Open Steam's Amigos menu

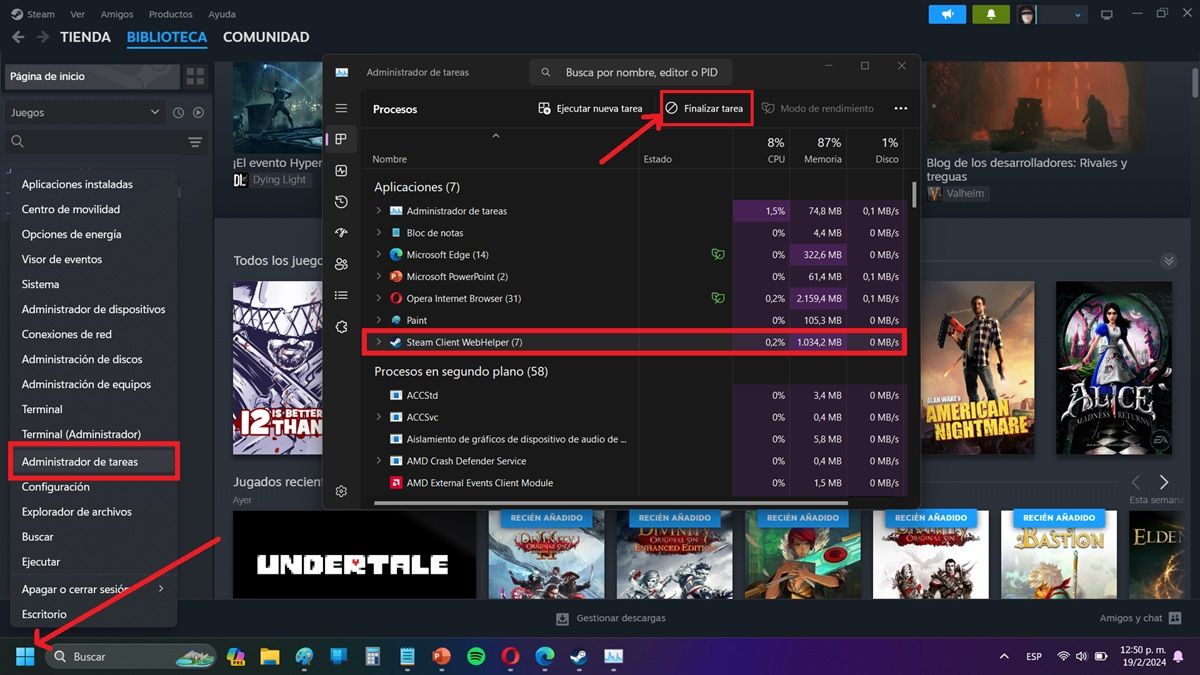pyautogui.click(x=117, y=14)
